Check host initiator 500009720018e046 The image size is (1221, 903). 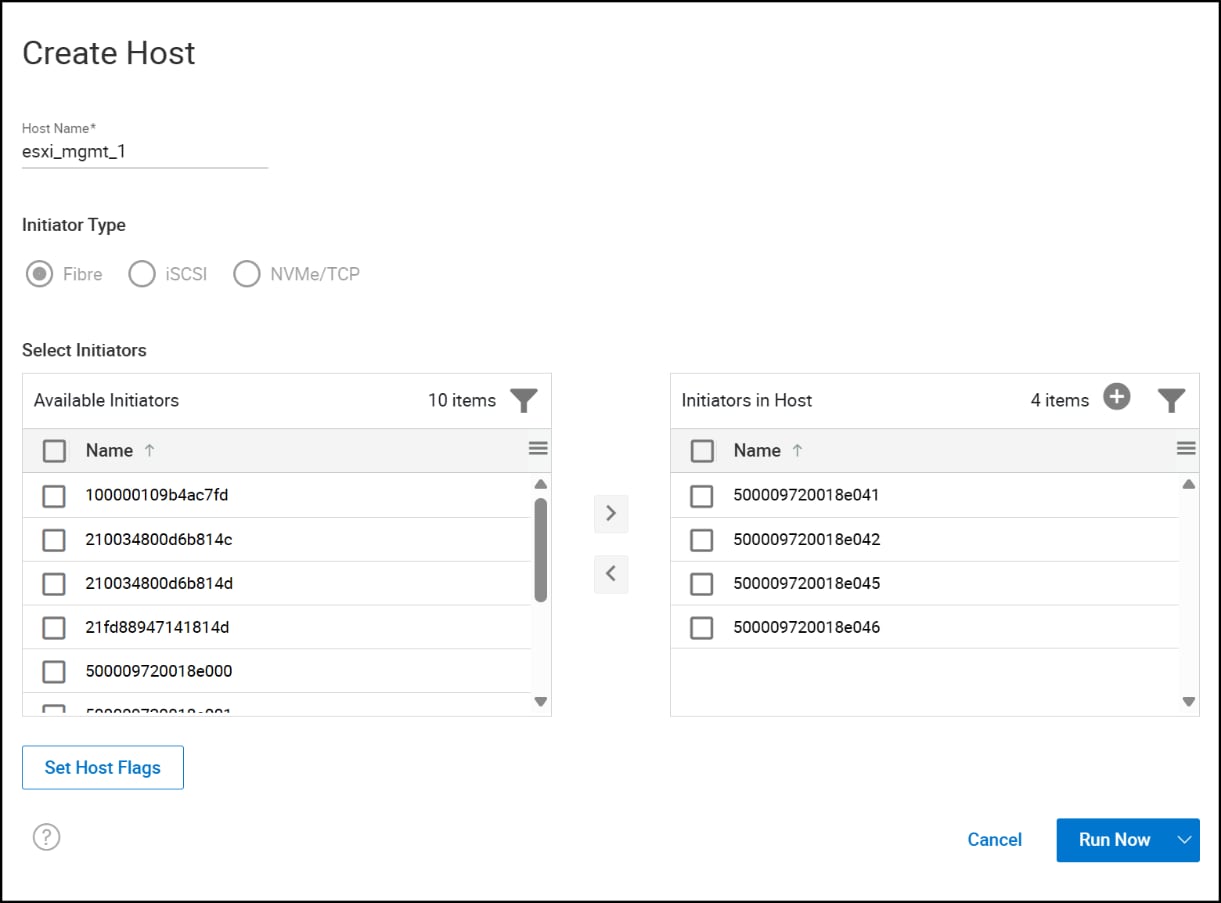[x=702, y=628]
